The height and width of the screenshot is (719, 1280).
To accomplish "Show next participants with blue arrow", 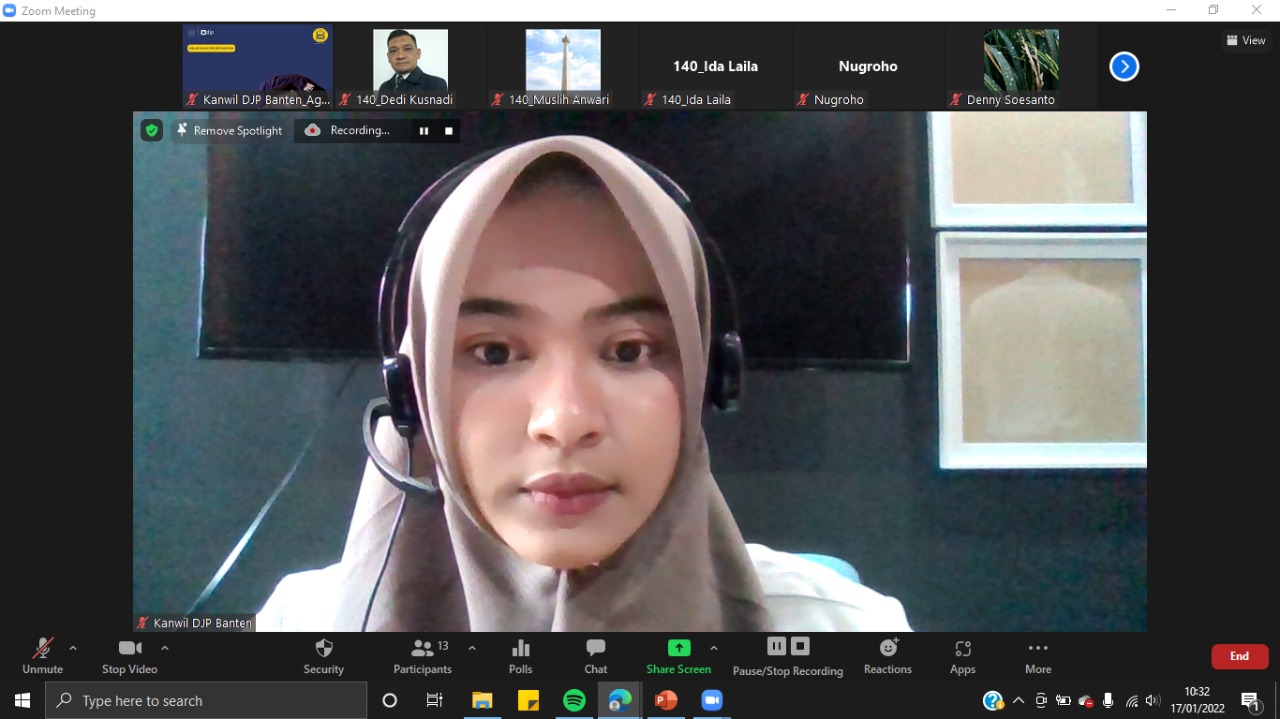I will pyautogui.click(x=1124, y=67).
